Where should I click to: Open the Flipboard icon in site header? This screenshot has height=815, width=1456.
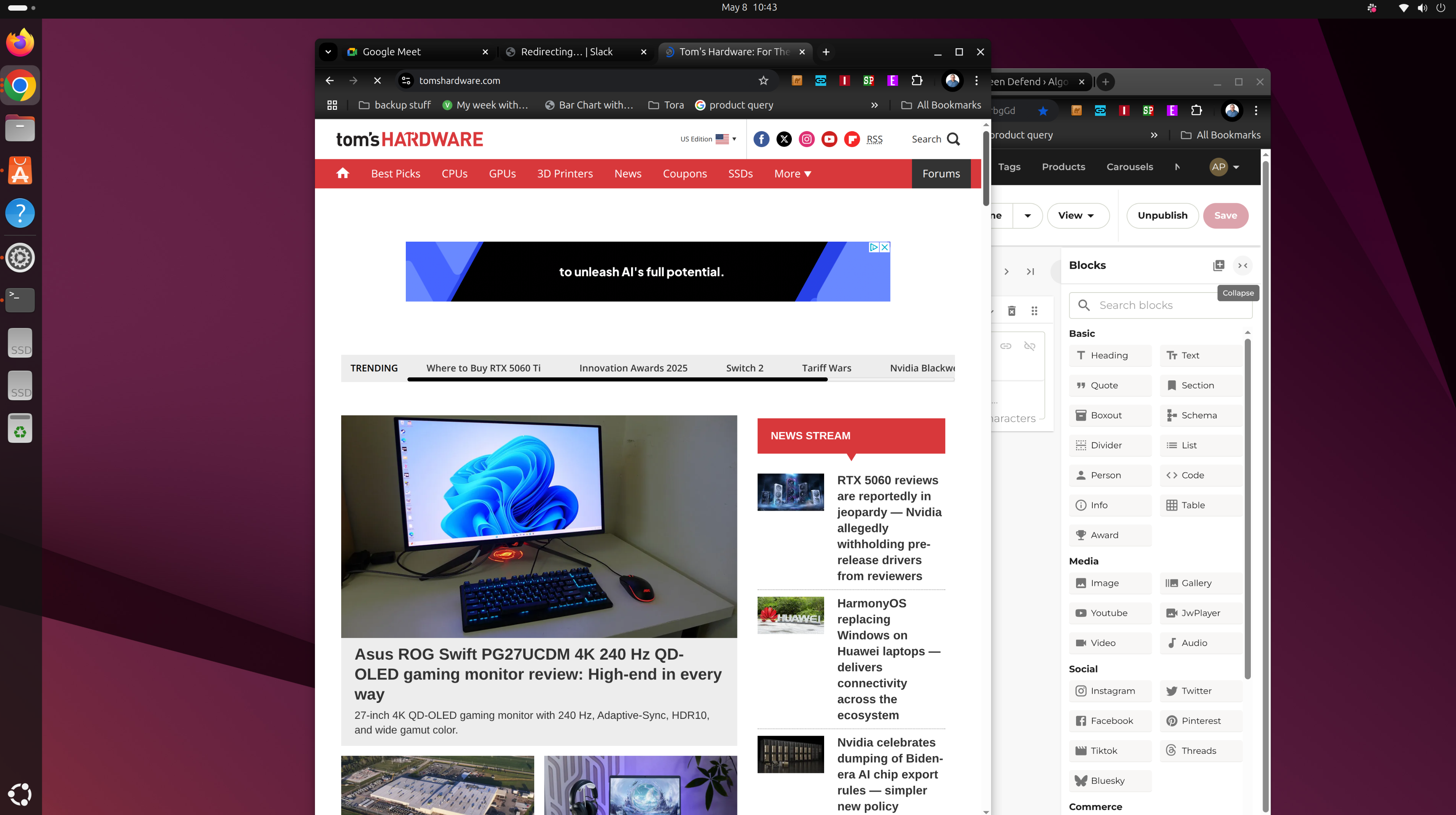point(852,139)
